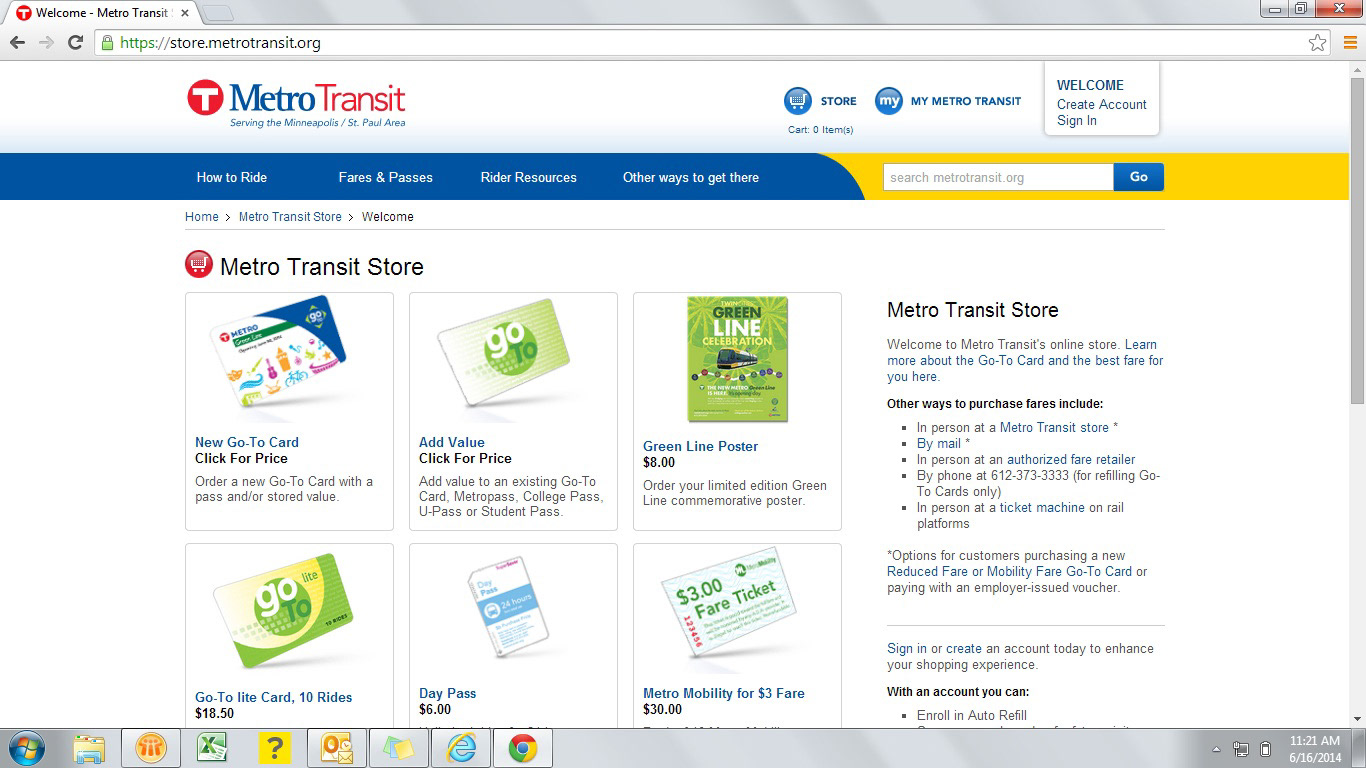This screenshot has width=1366, height=768.
Task: Click the Metro Transit logo
Action: pos(296,104)
